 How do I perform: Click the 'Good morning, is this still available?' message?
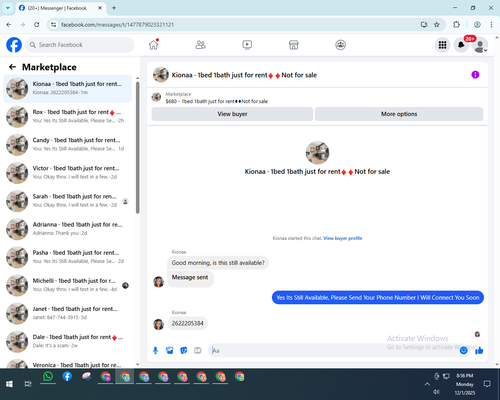218,263
